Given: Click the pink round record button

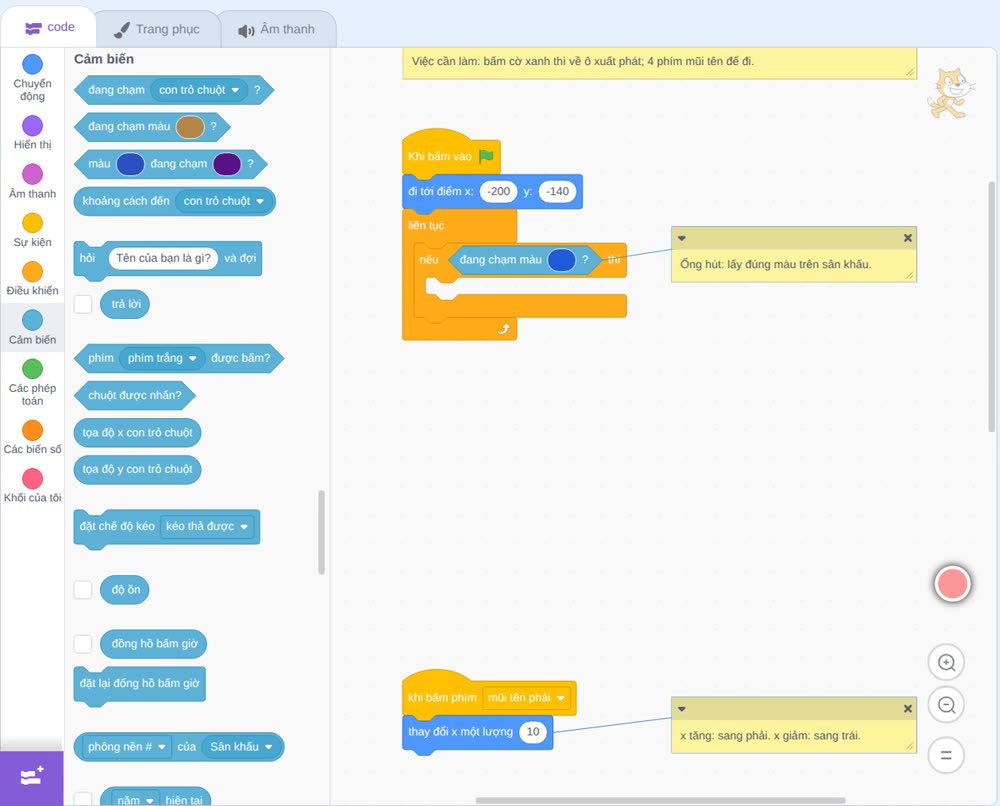Looking at the screenshot, I should [952, 583].
